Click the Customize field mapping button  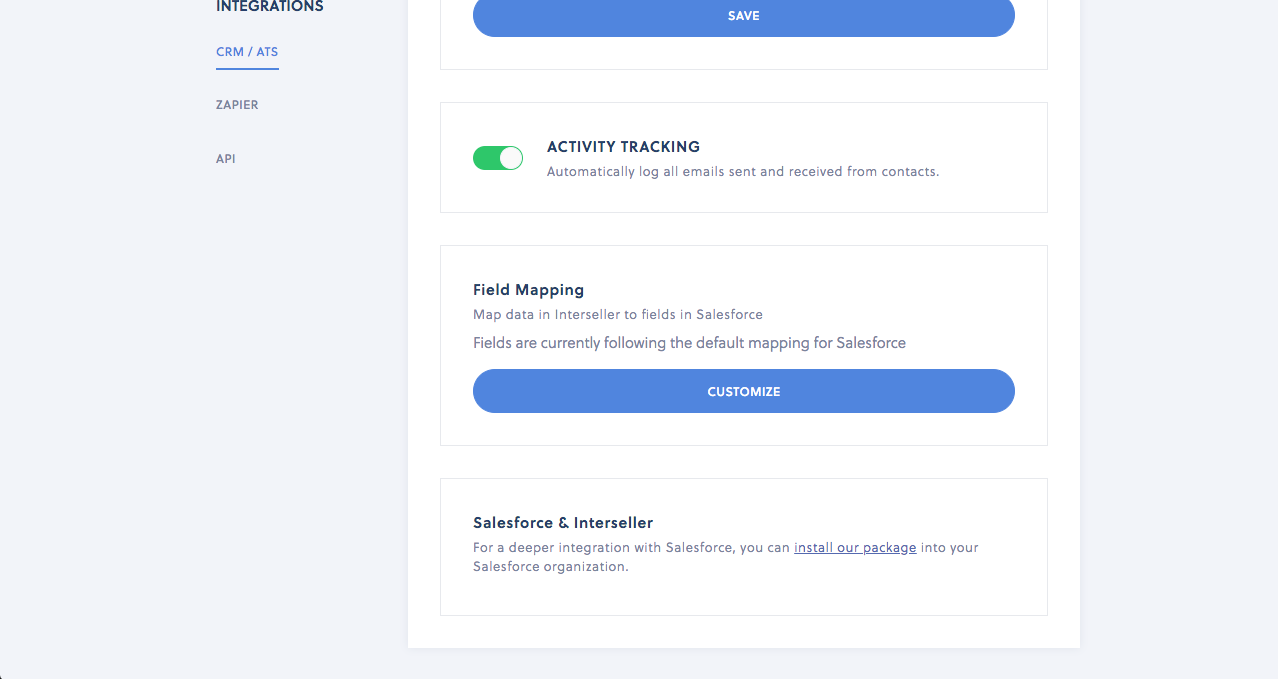click(743, 391)
